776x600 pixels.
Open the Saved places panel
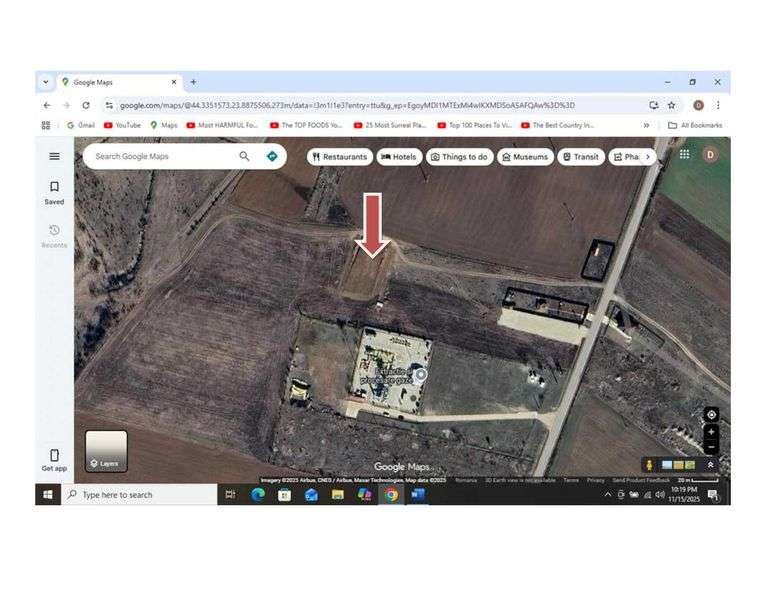(54, 193)
